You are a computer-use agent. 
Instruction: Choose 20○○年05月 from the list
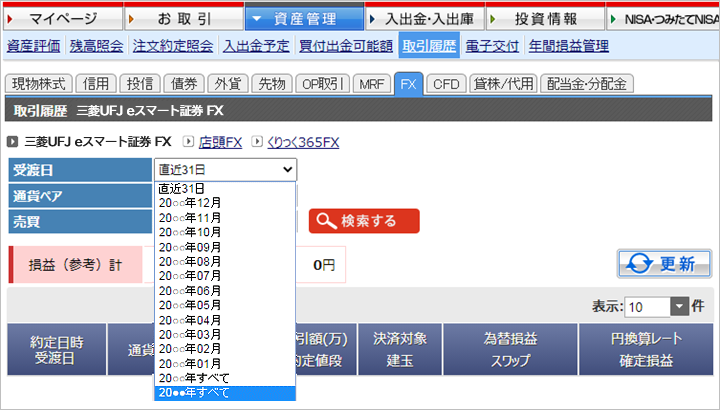[225, 305]
